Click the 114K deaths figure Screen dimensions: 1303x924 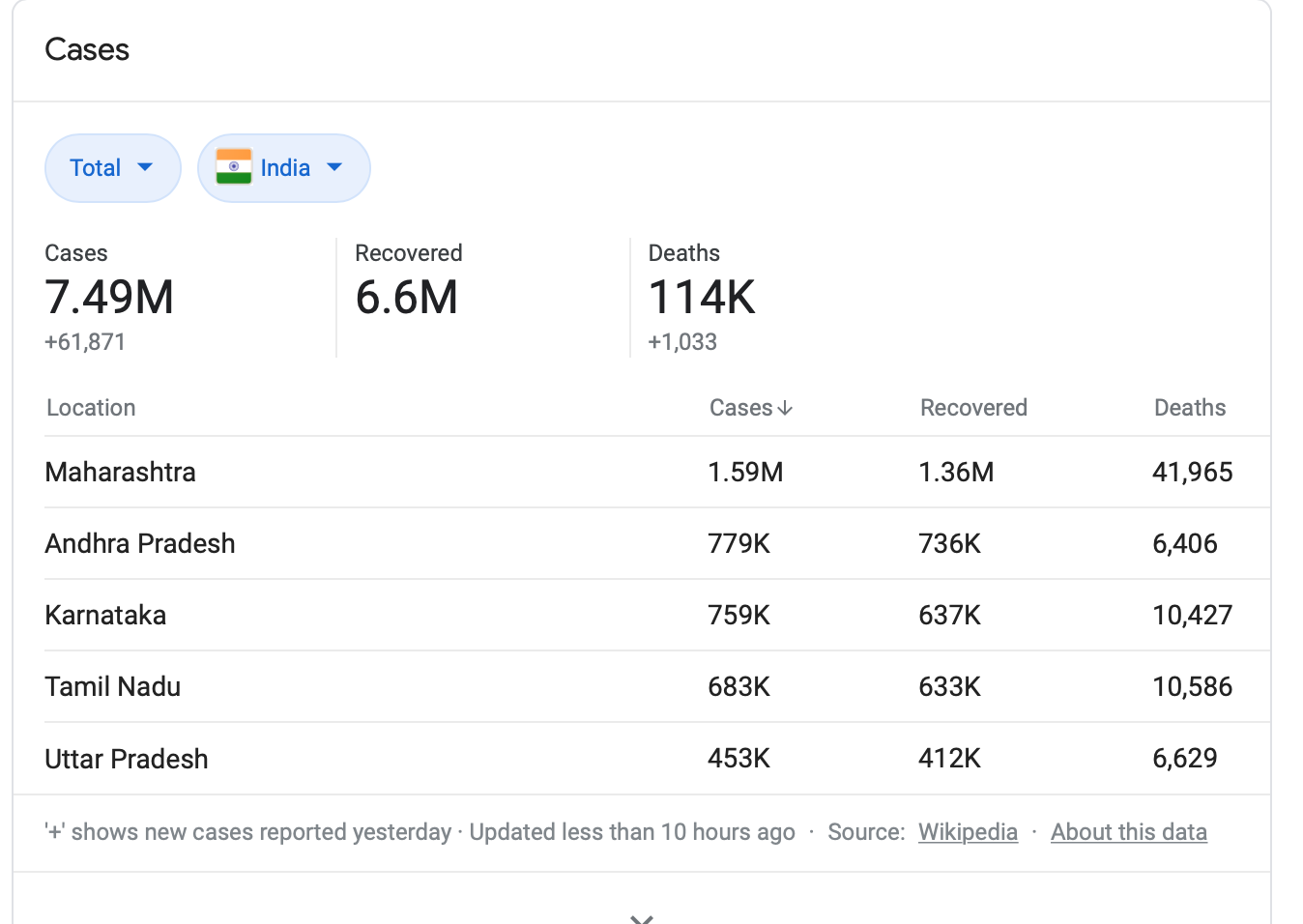click(702, 298)
